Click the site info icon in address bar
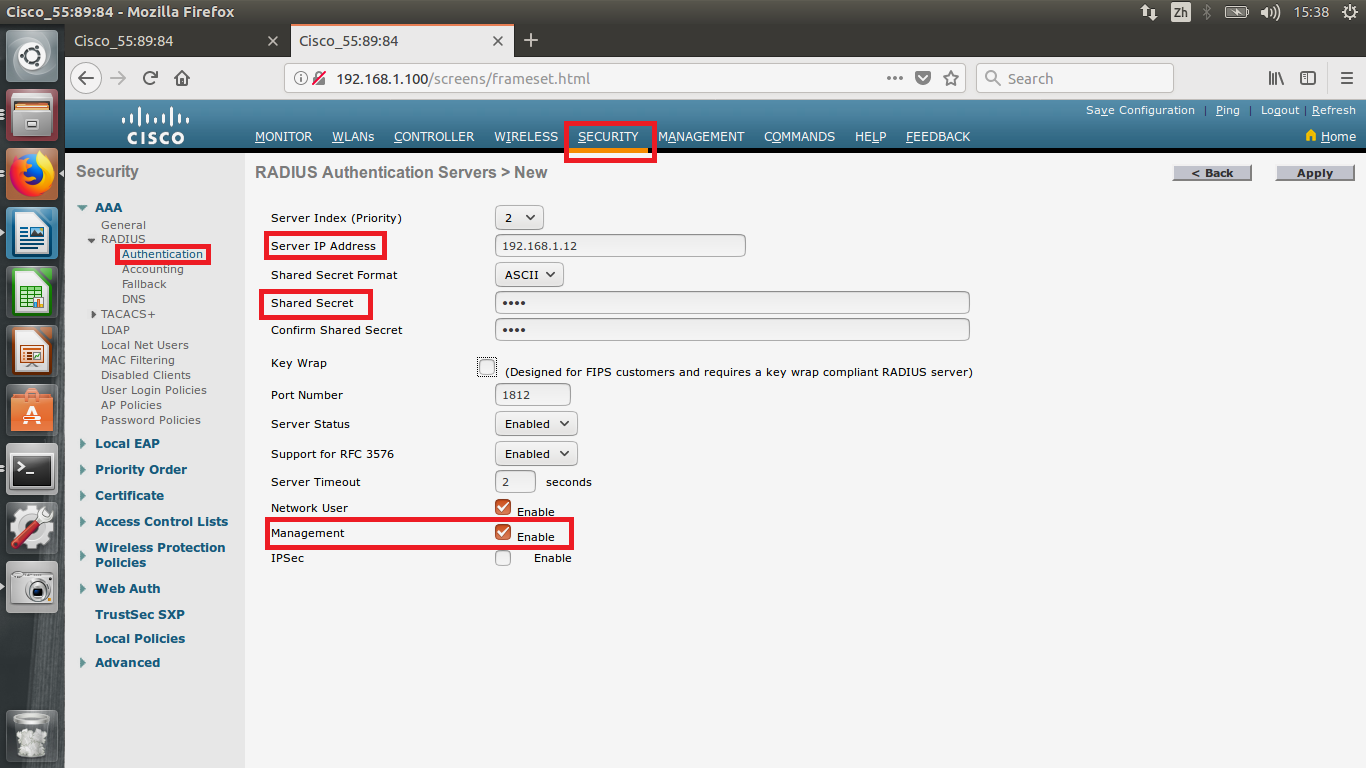Screen dimensions: 1366x768 pos(301,78)
